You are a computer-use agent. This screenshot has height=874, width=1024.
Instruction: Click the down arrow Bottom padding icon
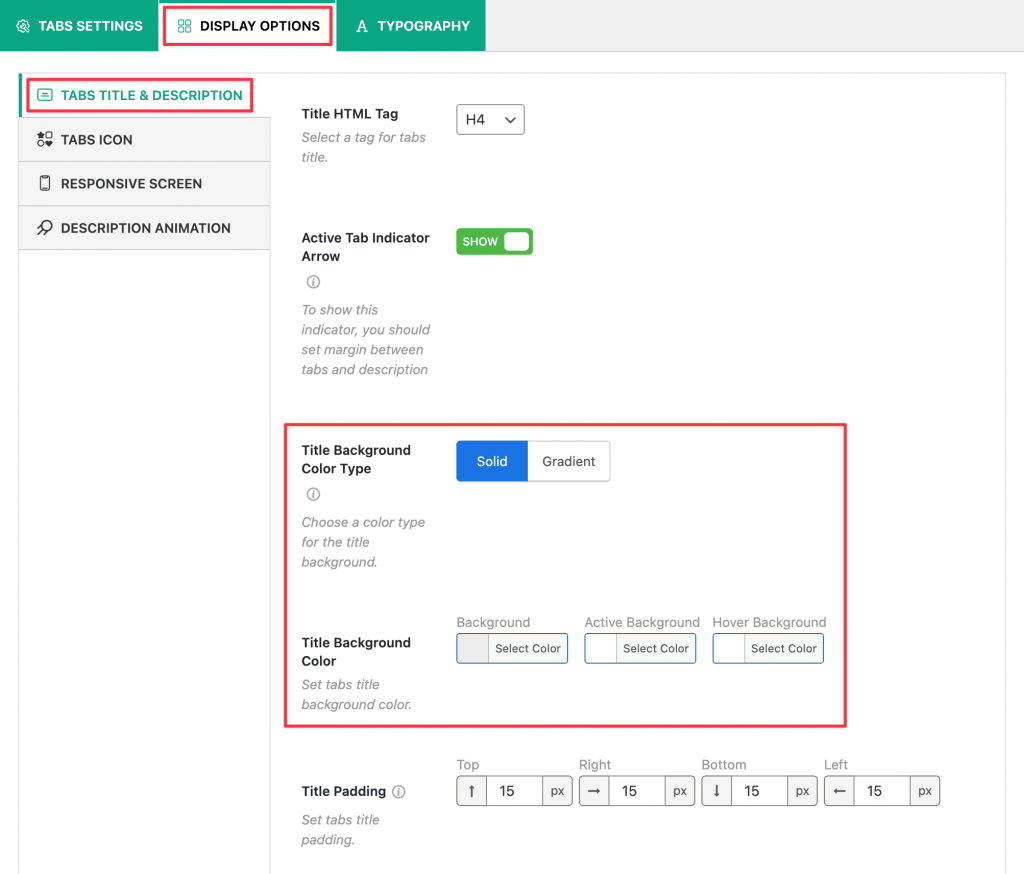tap(716, 791)
